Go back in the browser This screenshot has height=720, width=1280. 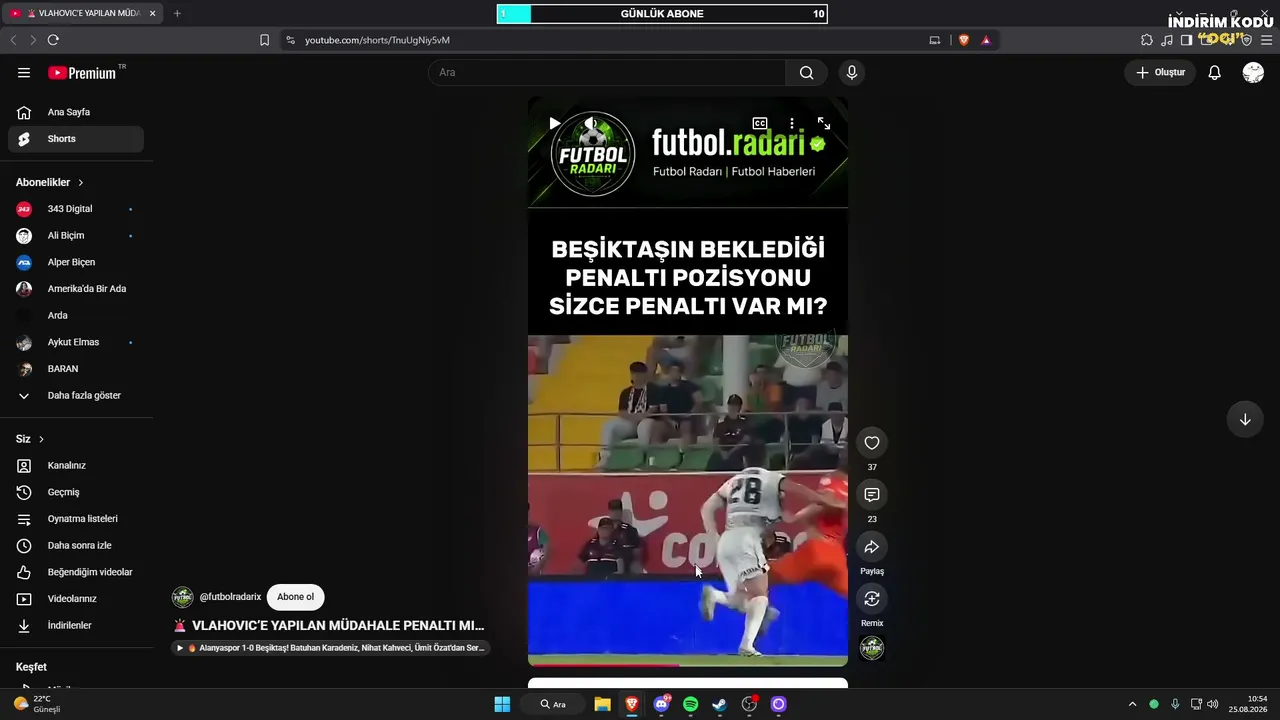13,40
